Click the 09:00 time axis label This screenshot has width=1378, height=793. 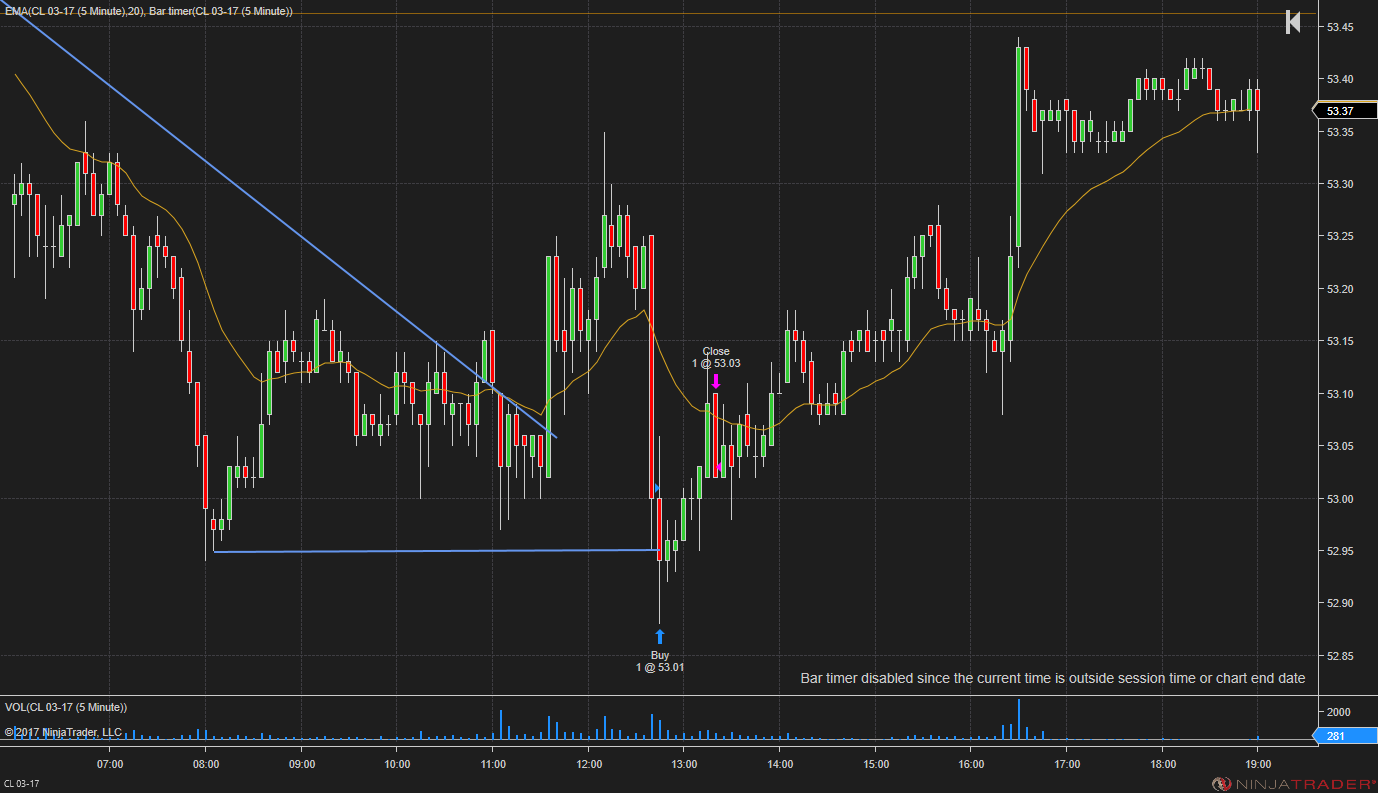click(302, 764)
